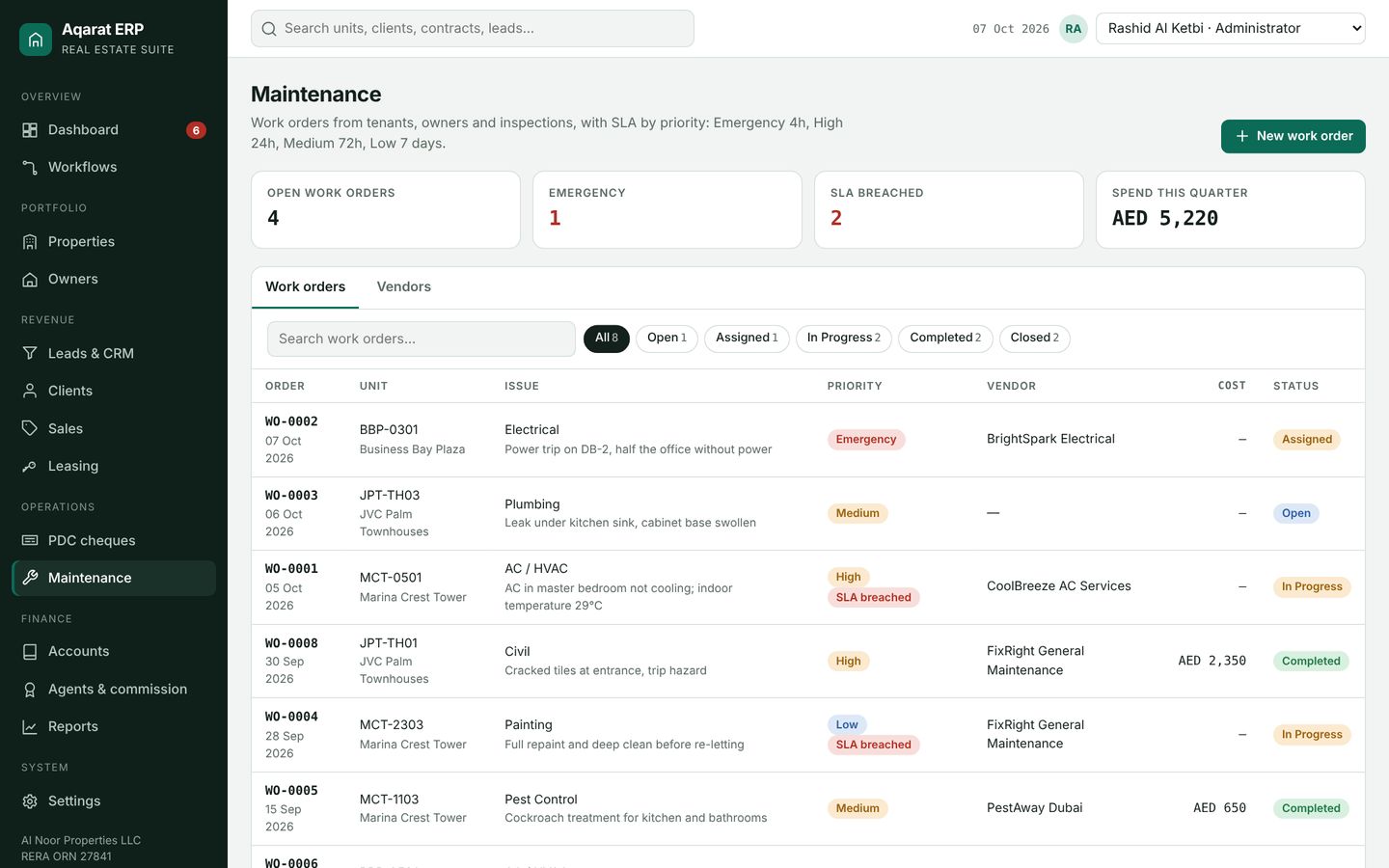
Task: Click the Clients person icon
Action: click(30, 392)
